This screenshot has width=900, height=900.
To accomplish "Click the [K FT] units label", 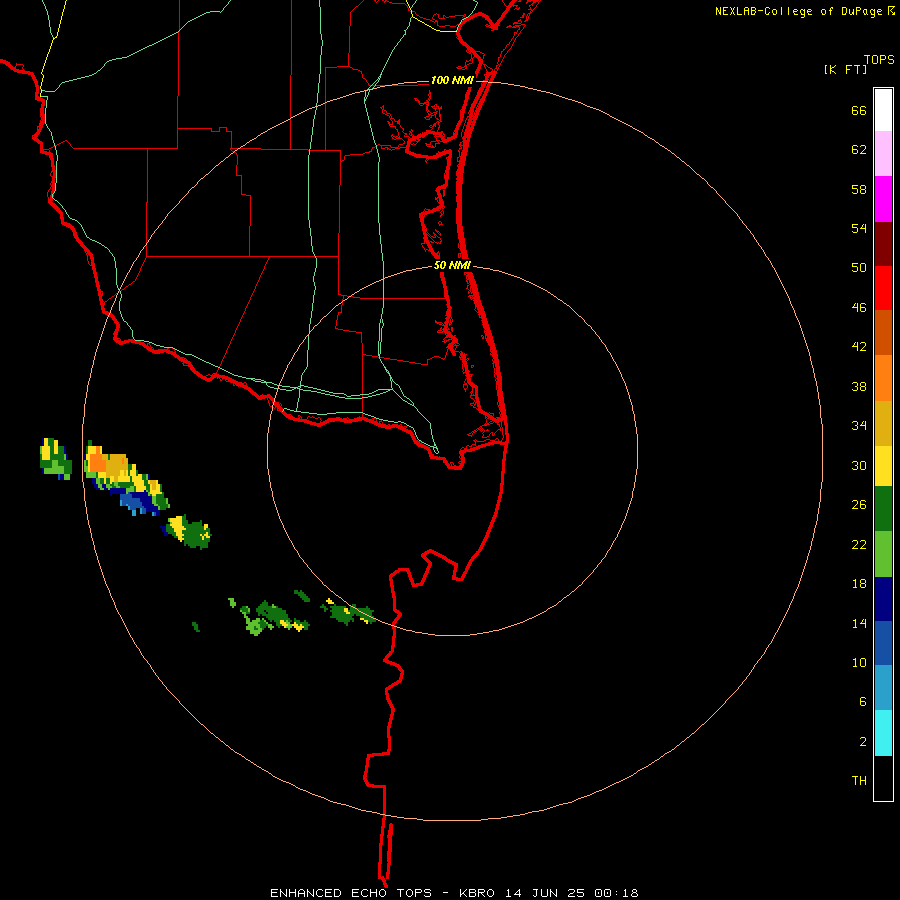I will (845, 69).
